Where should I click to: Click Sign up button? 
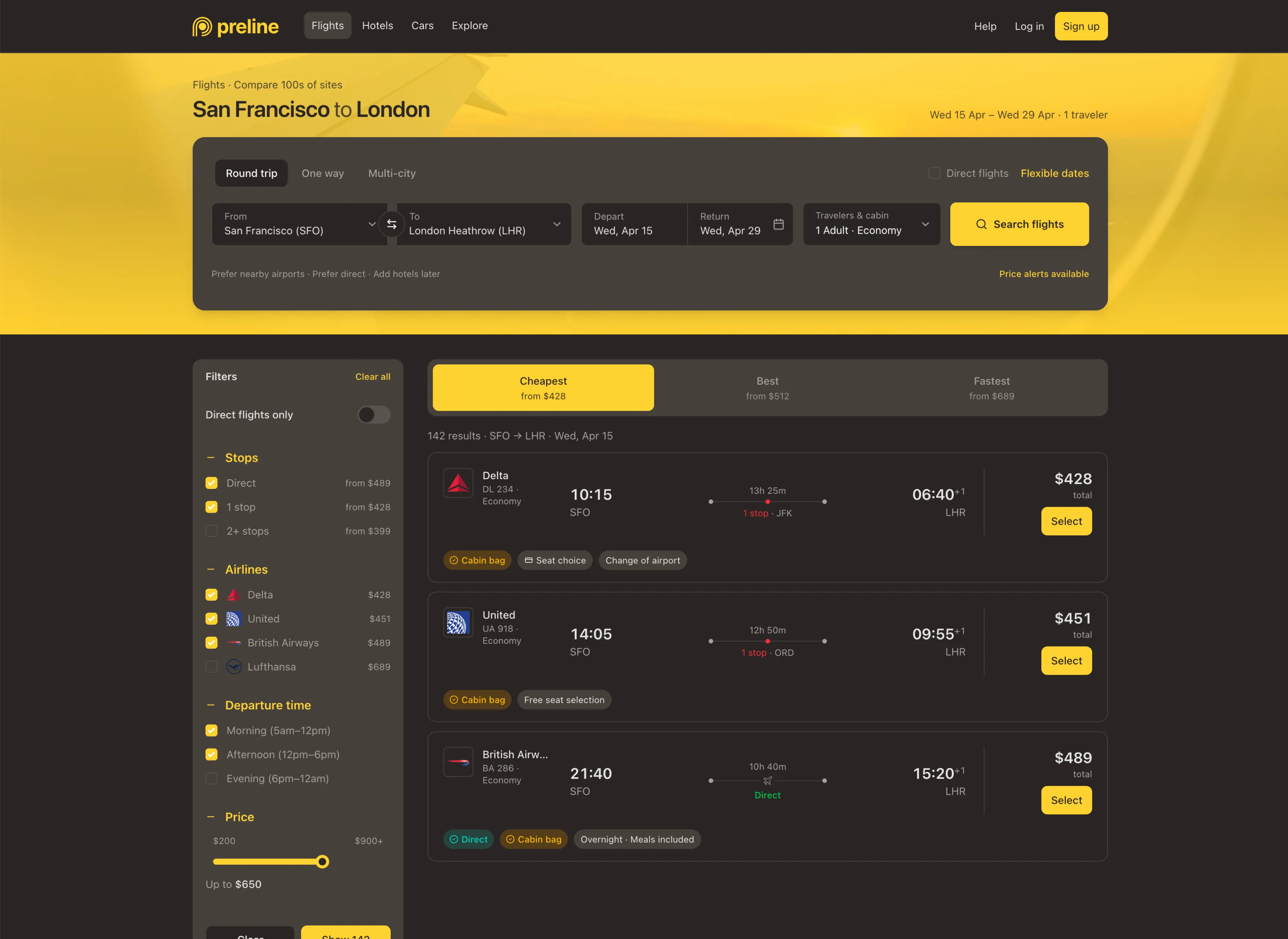pos(1080,26)
